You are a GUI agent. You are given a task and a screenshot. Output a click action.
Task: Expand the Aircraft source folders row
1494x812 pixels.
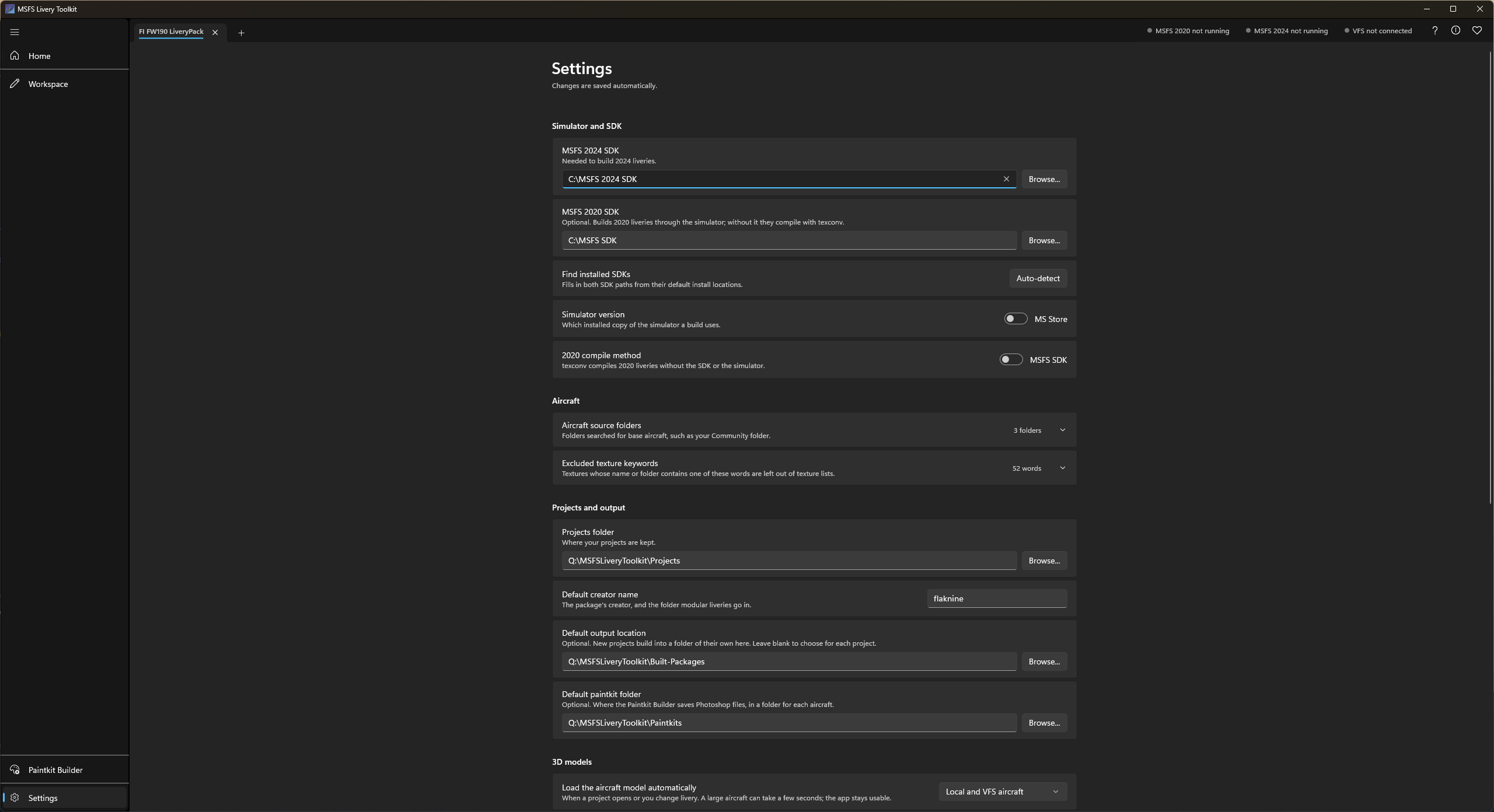tap(814, 430)
